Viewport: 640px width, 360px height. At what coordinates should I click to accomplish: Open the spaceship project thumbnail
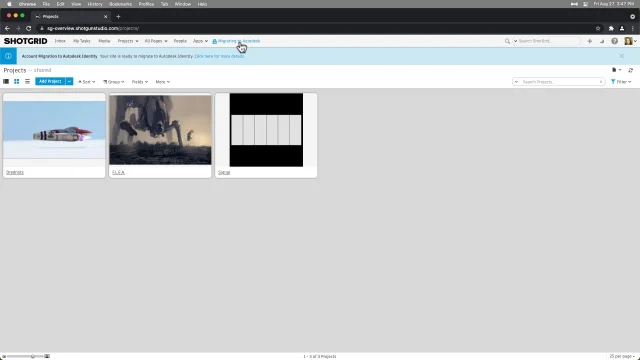click(54, 130)
